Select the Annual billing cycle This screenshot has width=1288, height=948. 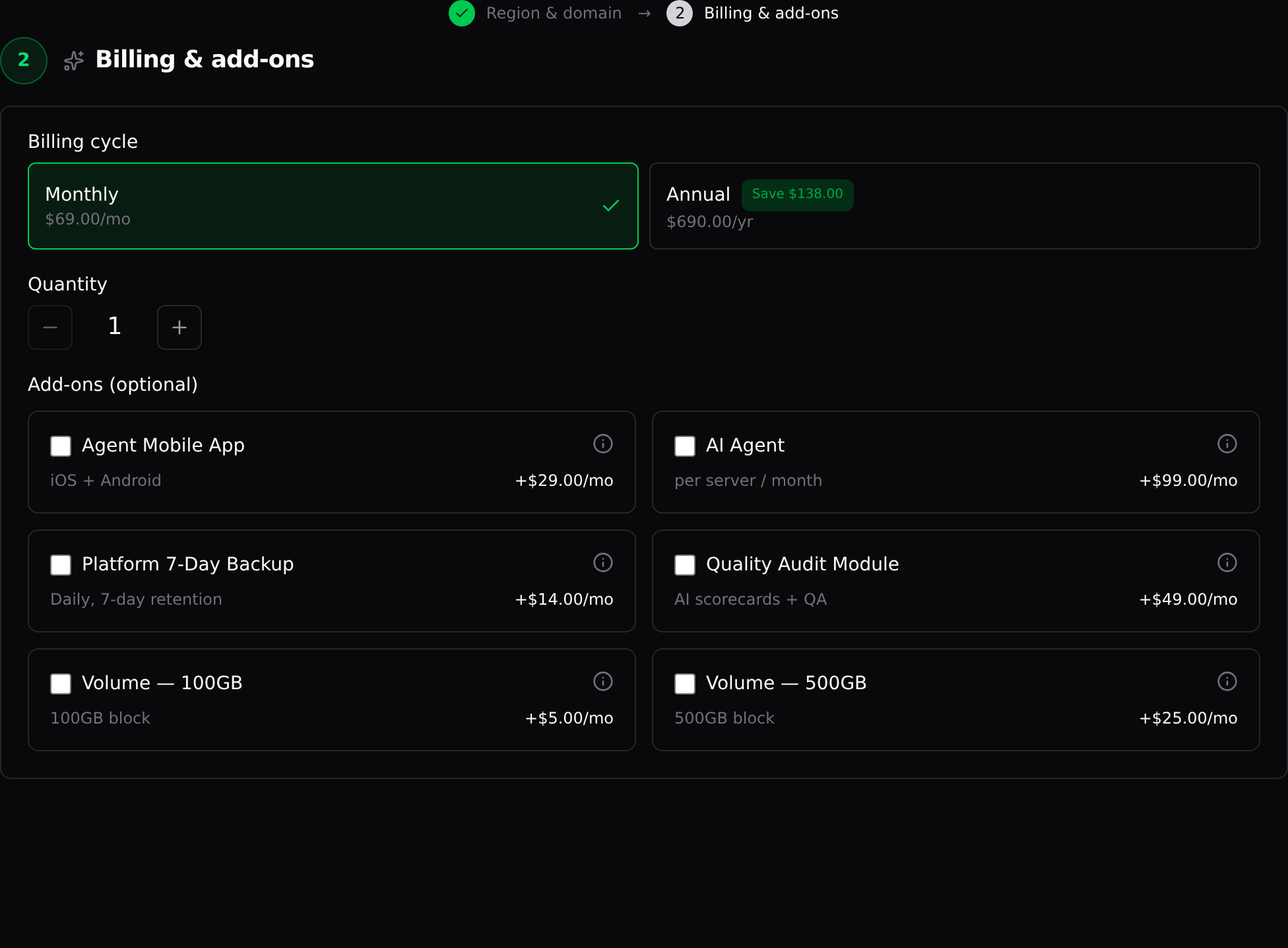click(955, 206)
